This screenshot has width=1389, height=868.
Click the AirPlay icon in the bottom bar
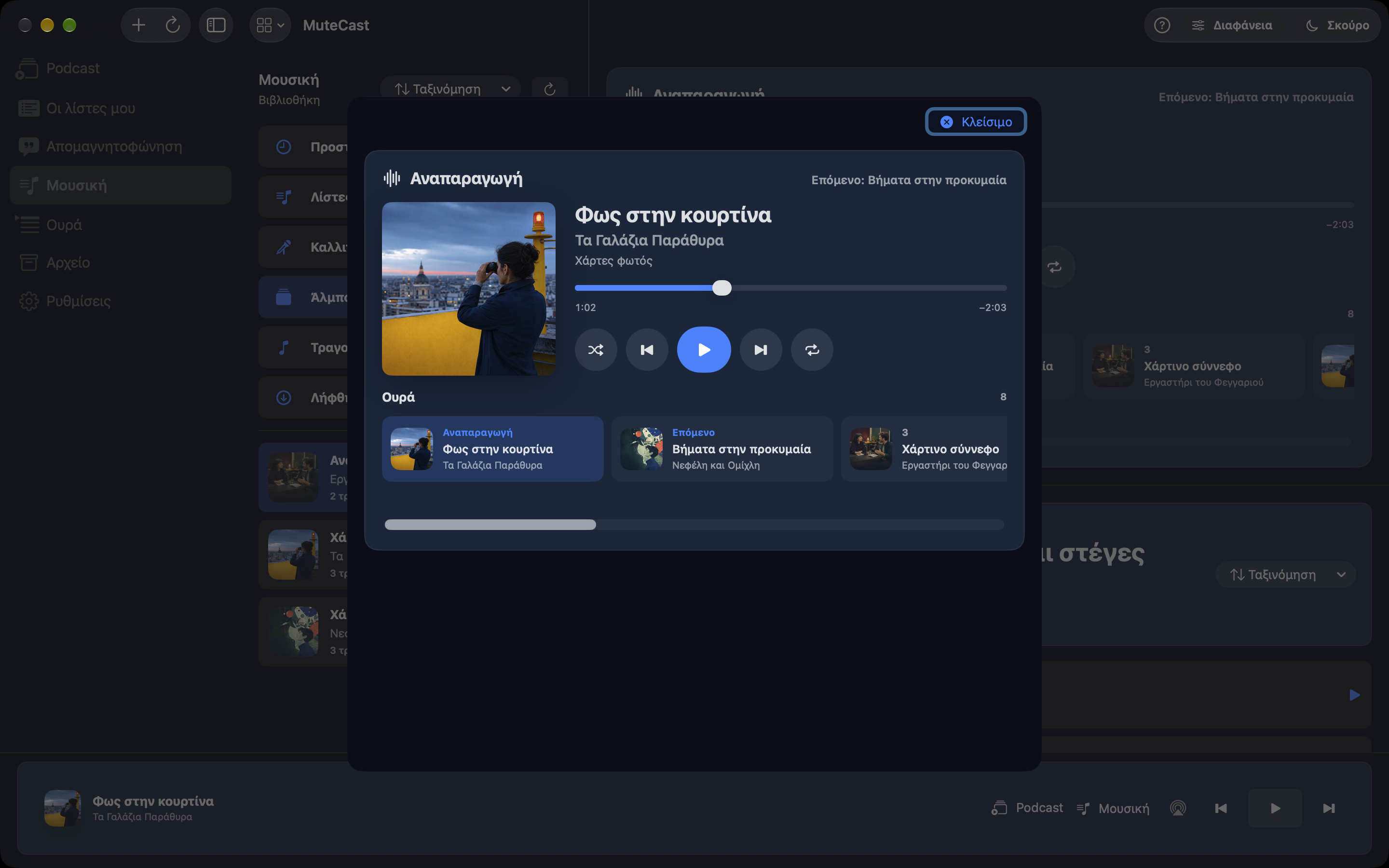coord(1178,808)
